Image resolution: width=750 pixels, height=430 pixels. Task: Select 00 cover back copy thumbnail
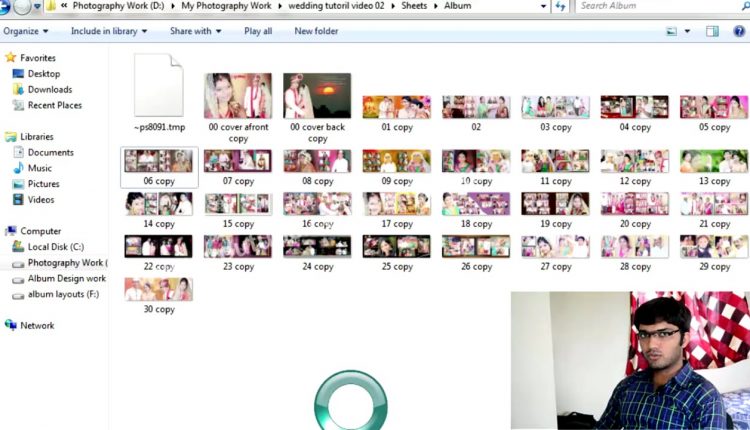[317, 96]
